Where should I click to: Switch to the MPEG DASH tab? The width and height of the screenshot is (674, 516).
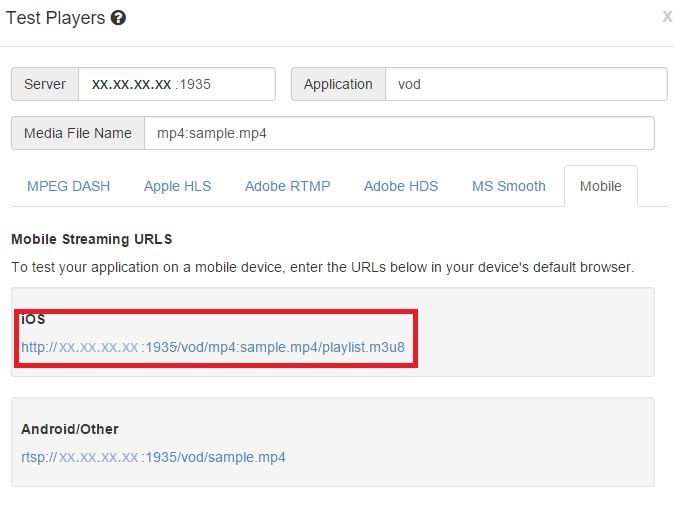(68, 186)
